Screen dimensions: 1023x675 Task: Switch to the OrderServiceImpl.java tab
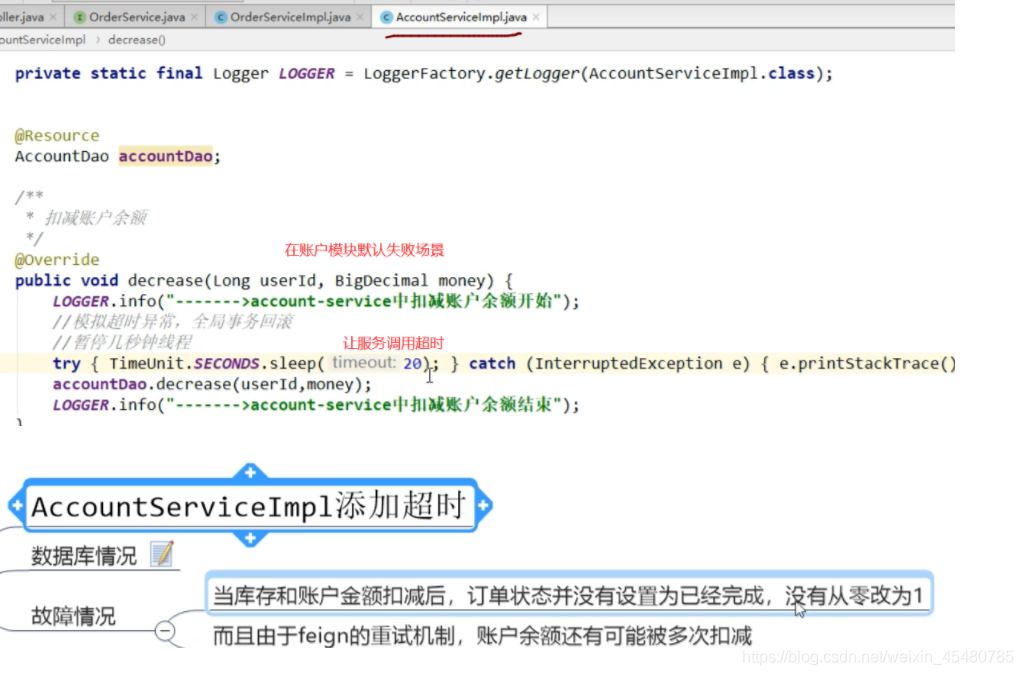click(290, 17)
